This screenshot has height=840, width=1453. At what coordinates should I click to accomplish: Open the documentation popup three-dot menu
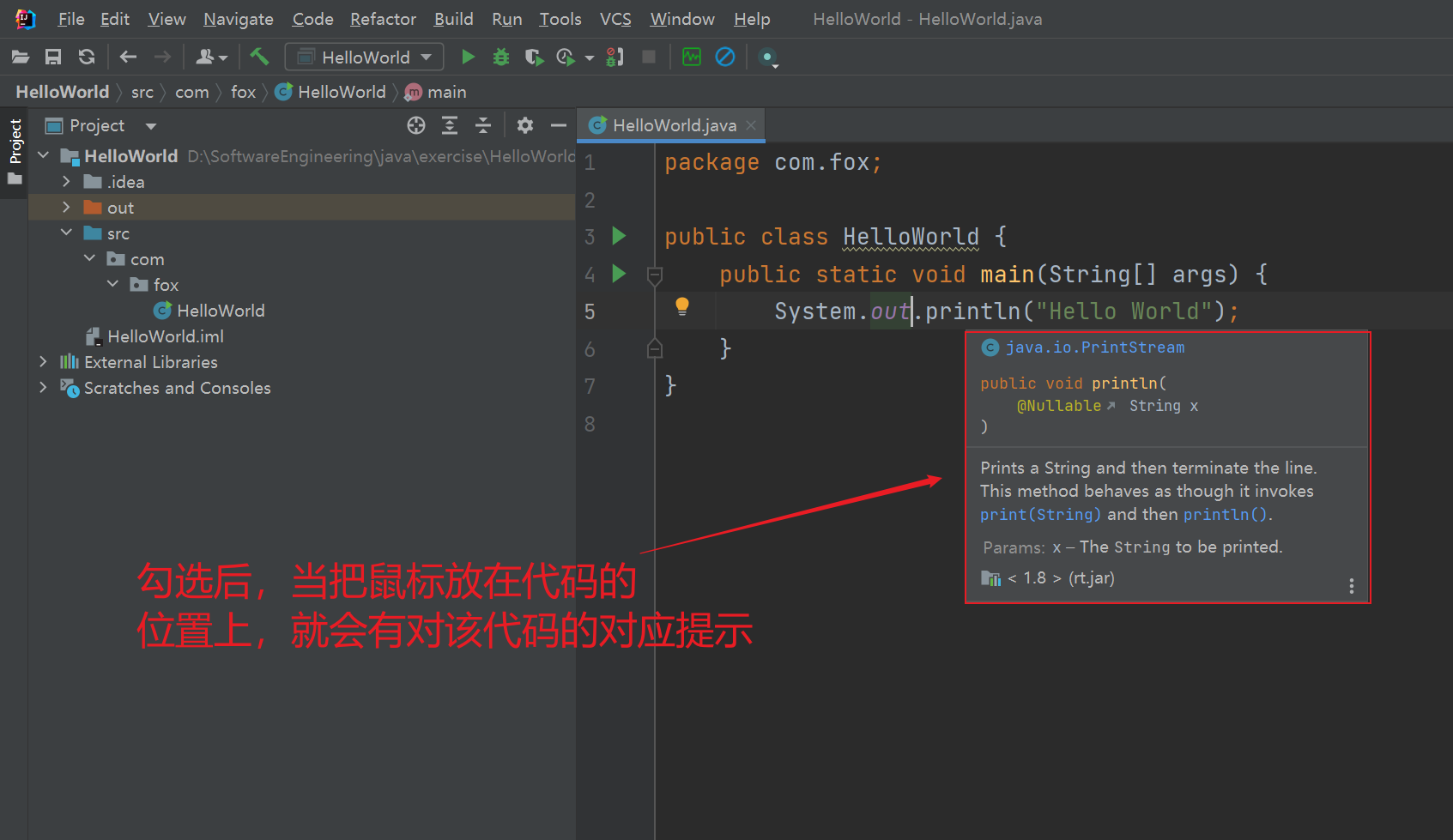[1352, 586]
